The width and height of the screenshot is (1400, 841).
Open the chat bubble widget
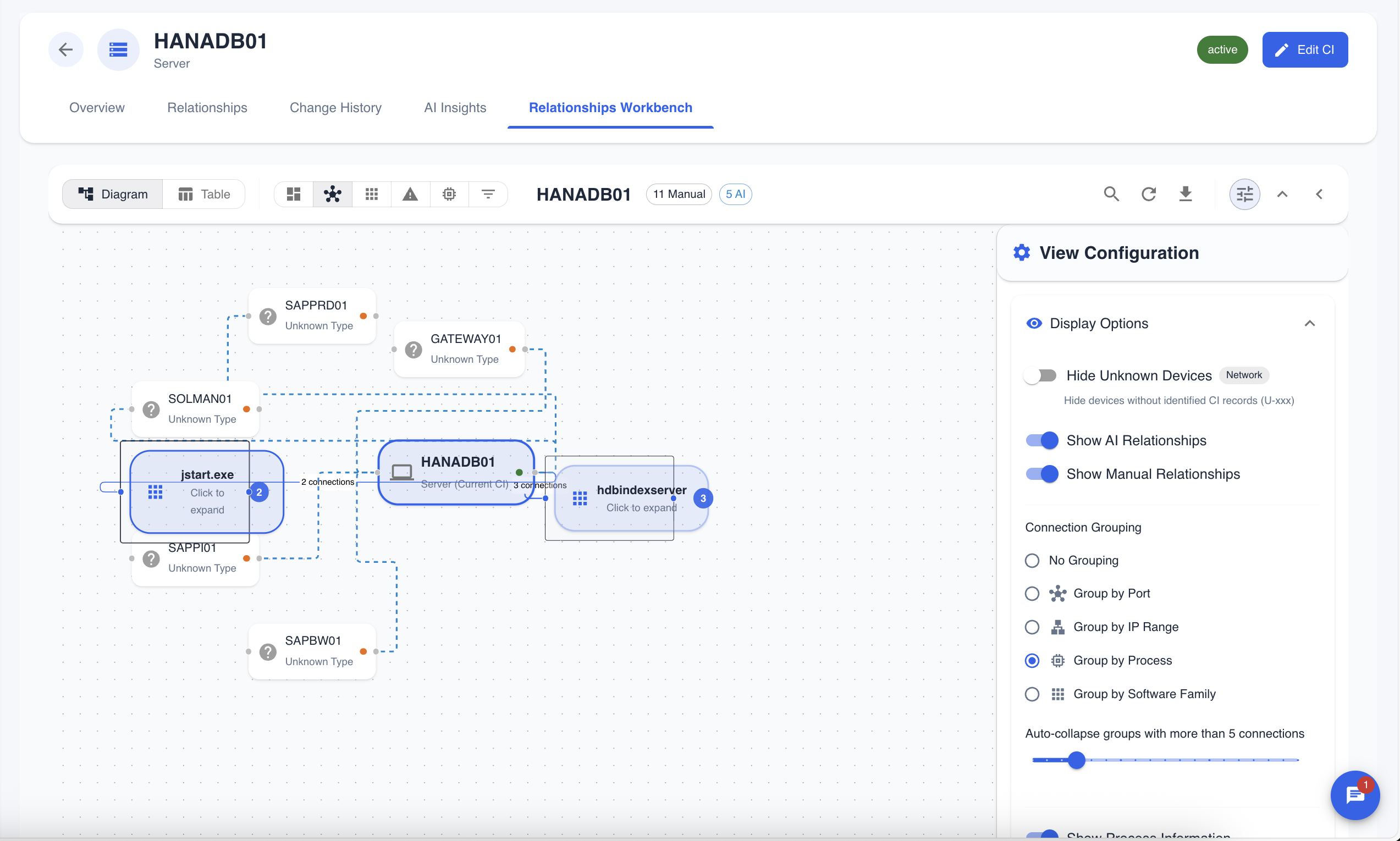coord(1355,795)
